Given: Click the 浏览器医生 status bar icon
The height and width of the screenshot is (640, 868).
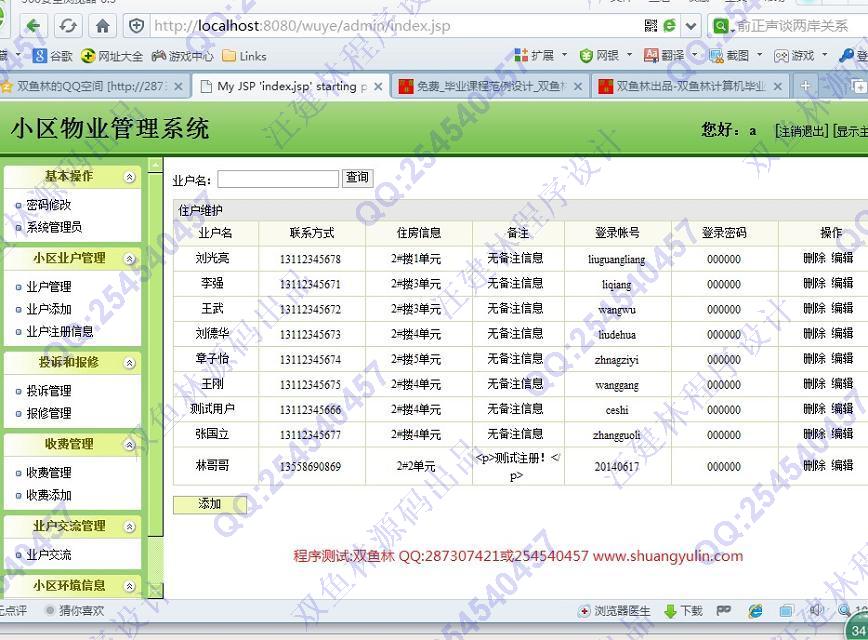Looking at the screenshot, I should point(614,611).
